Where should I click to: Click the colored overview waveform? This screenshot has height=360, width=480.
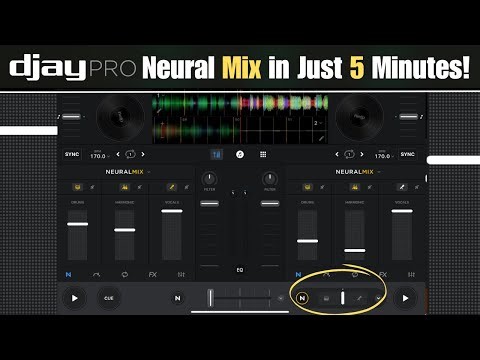[x=240, y=103]
